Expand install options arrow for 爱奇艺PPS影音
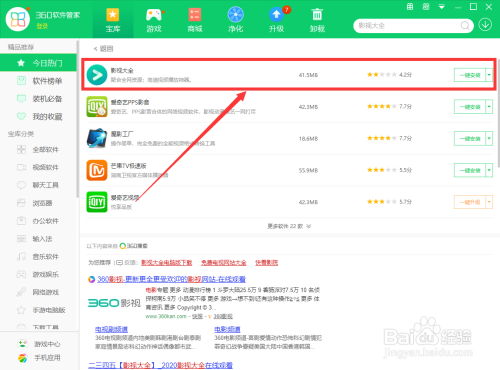This screenshot has width=500, height=370. (x=489, y=107)
